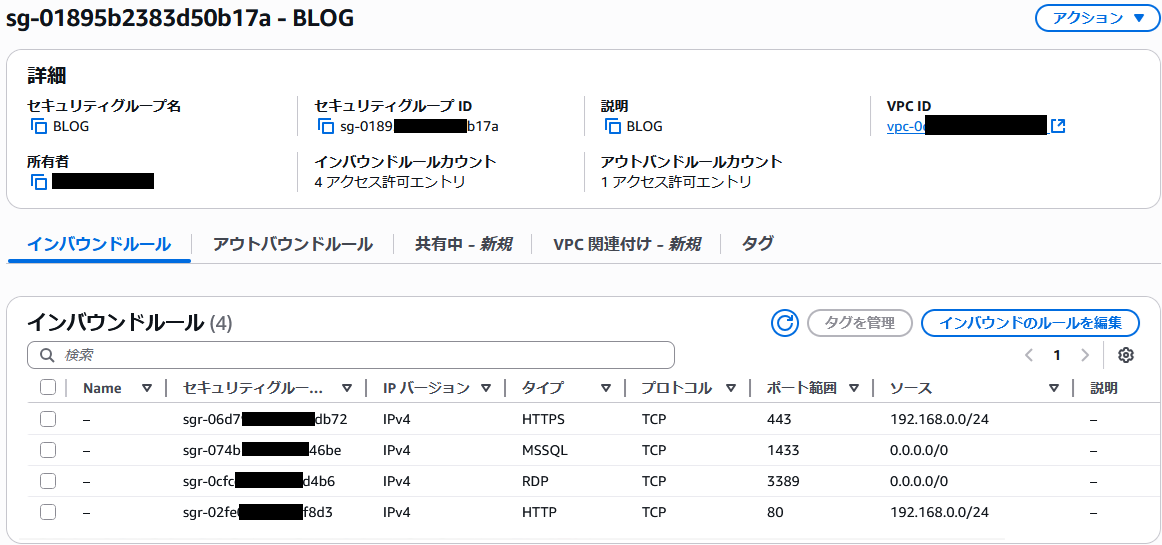Copy the security group name BLOG
Viewport: 1162px width, 545px height.
point(39,127)
